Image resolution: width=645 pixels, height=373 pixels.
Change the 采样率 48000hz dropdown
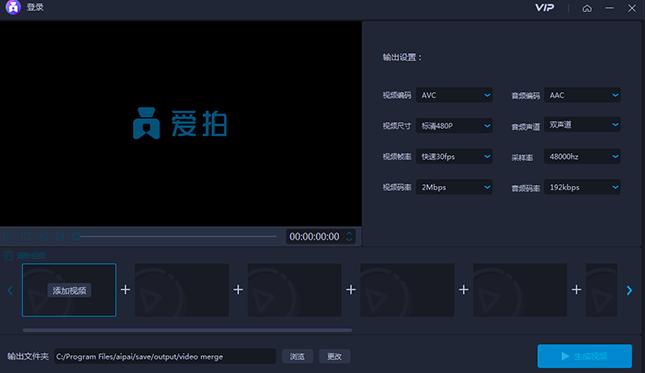[582, 157]
